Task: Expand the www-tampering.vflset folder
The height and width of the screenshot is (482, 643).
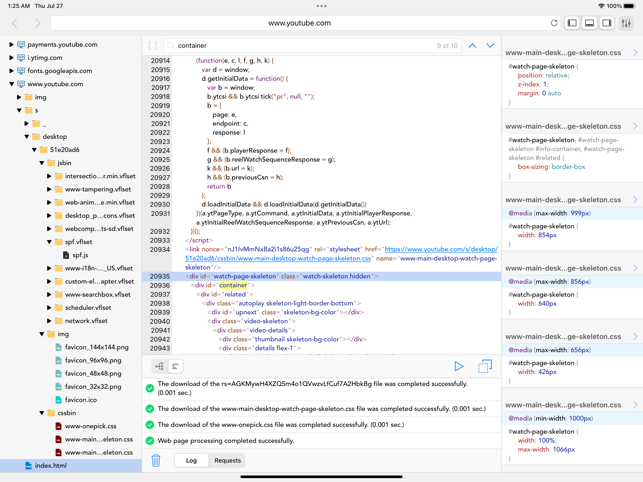Action: [x=49, y=189]
